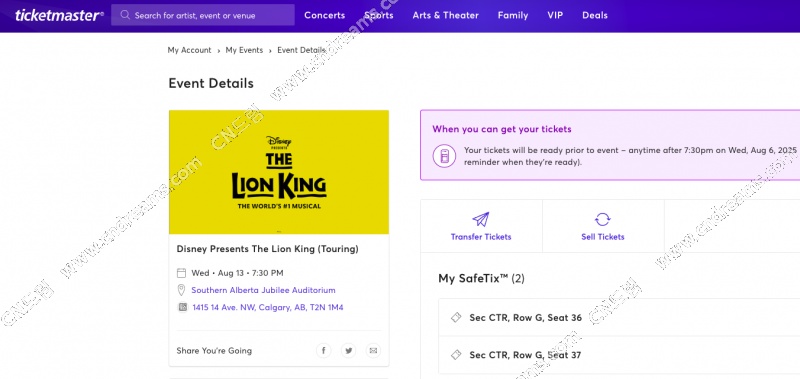Click into the artist, event or venue search field

(203, 15)
